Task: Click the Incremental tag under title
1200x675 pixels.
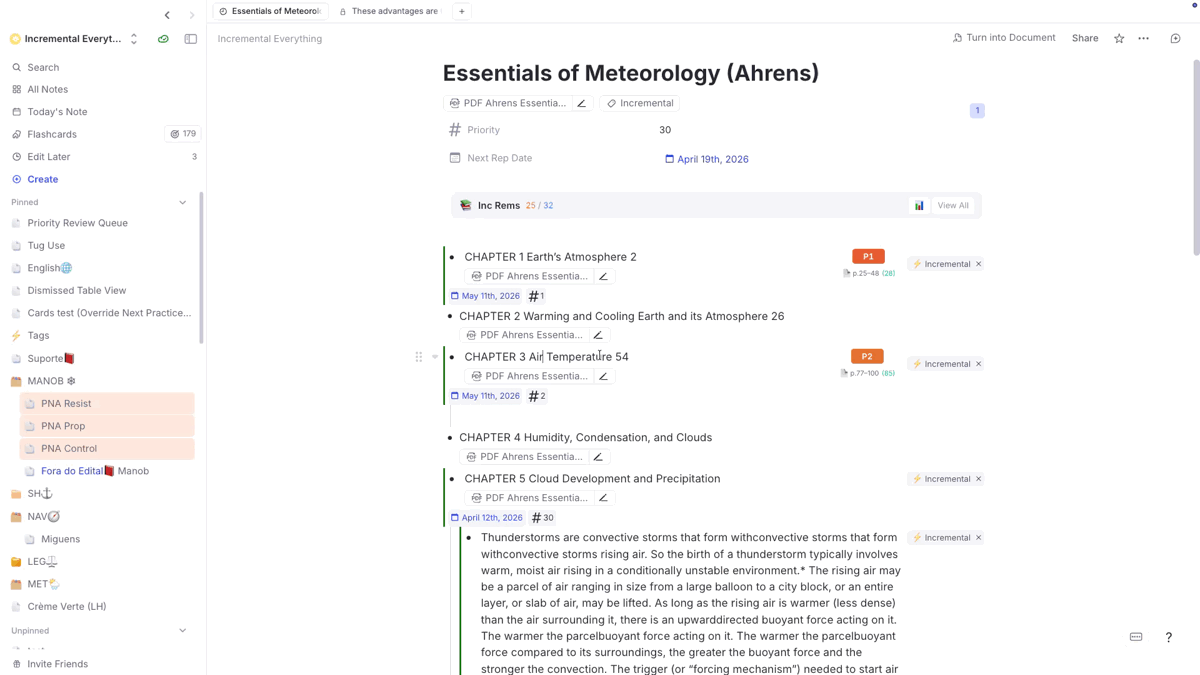Action: click(640, 103)
